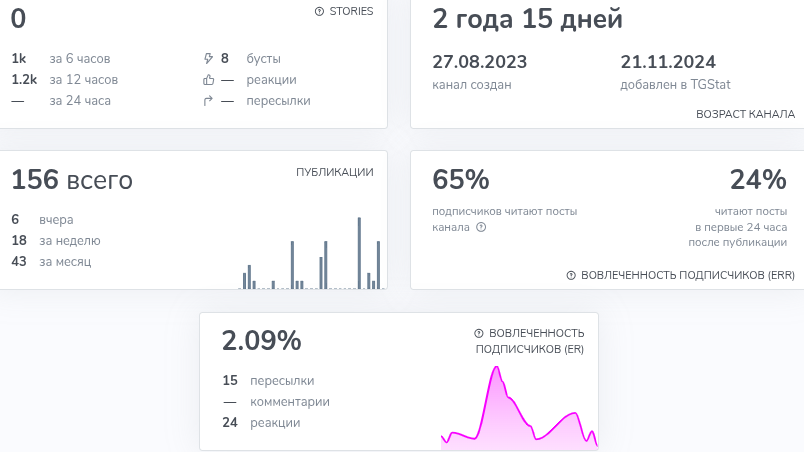Click the 65% value
804x452 pixels.
(461, 180)
